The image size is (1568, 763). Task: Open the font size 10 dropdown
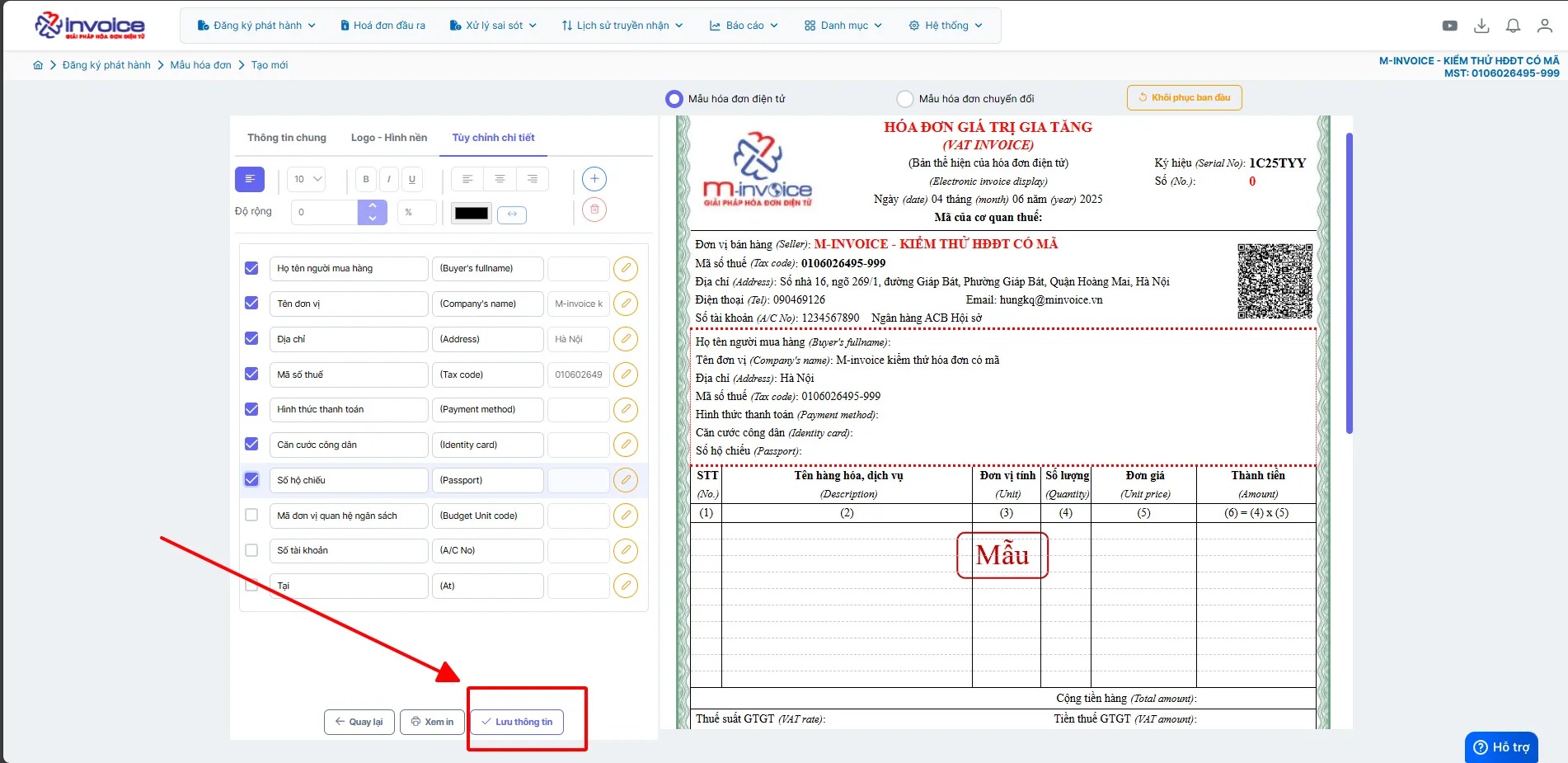(x=307, y=179)
